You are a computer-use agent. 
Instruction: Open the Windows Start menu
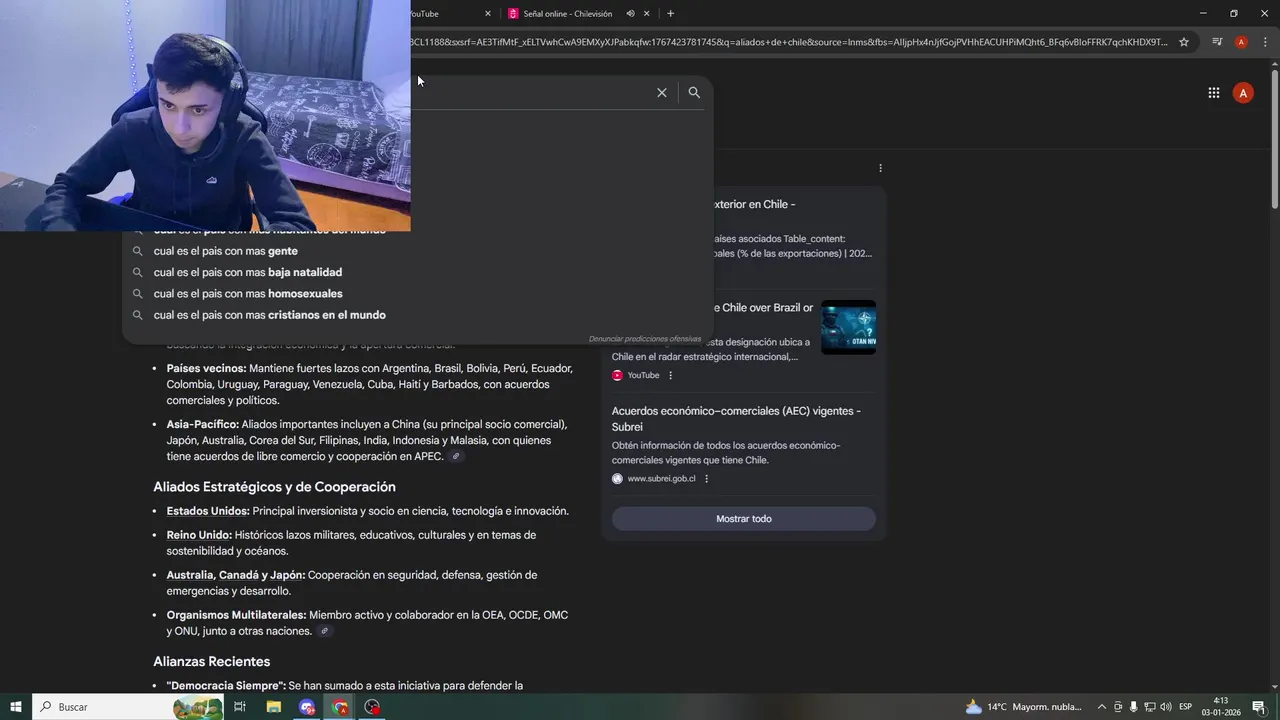pyautogui.click(x=15, y=707)
